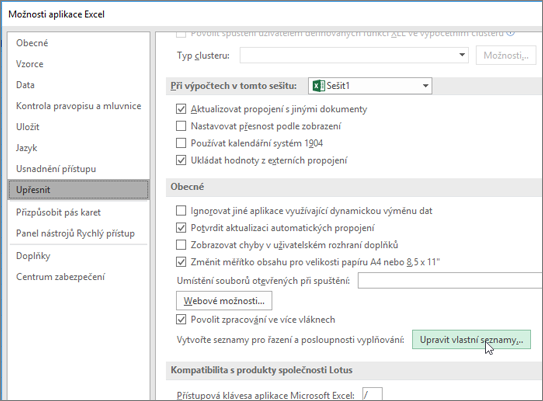This screenshot has width=543, height=401.
Task: Click the Přístupová klávesa aplikace Excel field
Action: click(x=372, y=394)
